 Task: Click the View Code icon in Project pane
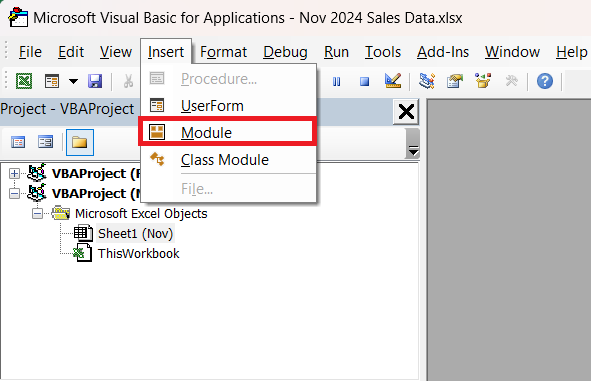18,142
